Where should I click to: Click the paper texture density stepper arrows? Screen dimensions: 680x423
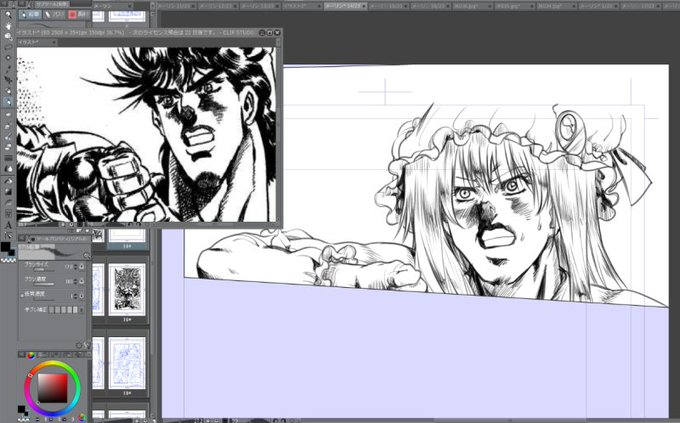75,296
